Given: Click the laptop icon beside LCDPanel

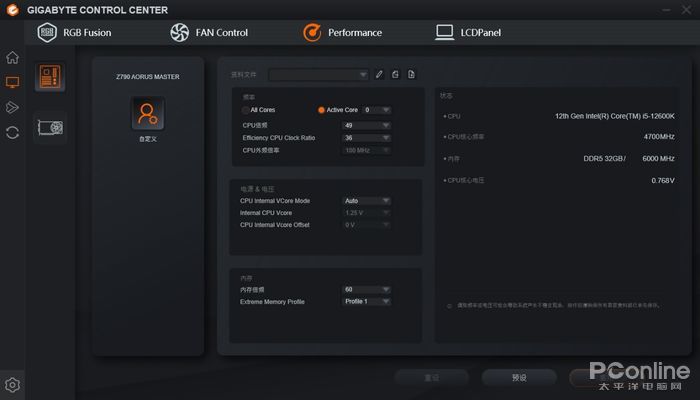Looking at the screenshot, I should coord(445,33).
